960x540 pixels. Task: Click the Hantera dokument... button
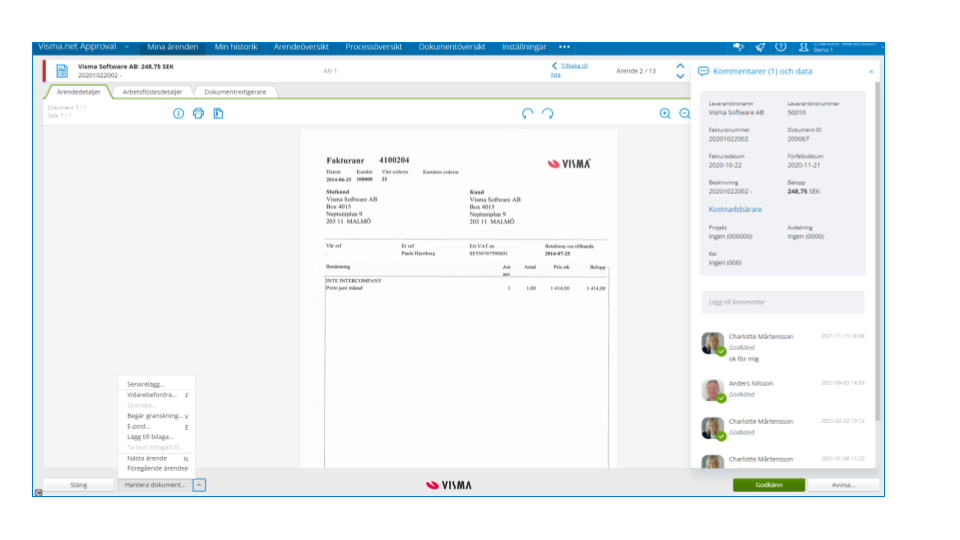pyautogui.click(x=155, y=485)
